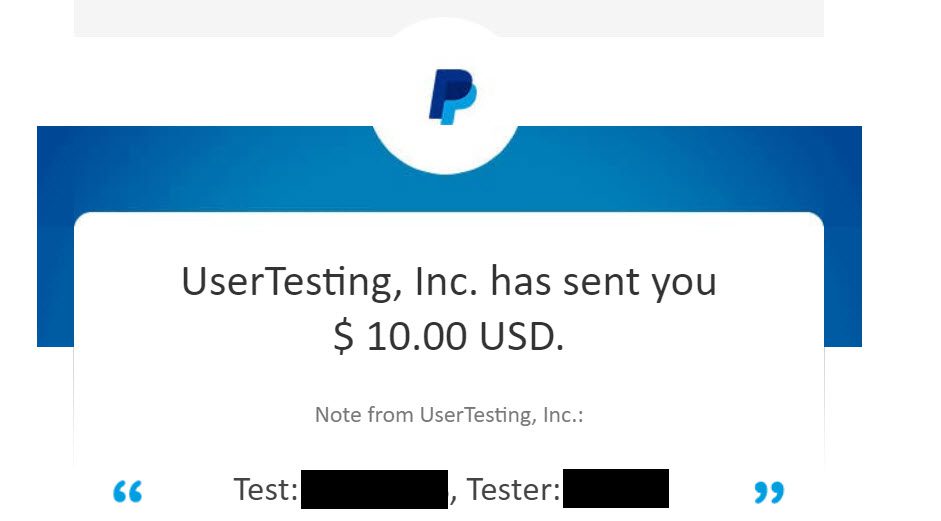Image resolution: width=941 pixels, height=521 pixels.
Task: Select the 'Tester:' label in the note
Action: 514,489
